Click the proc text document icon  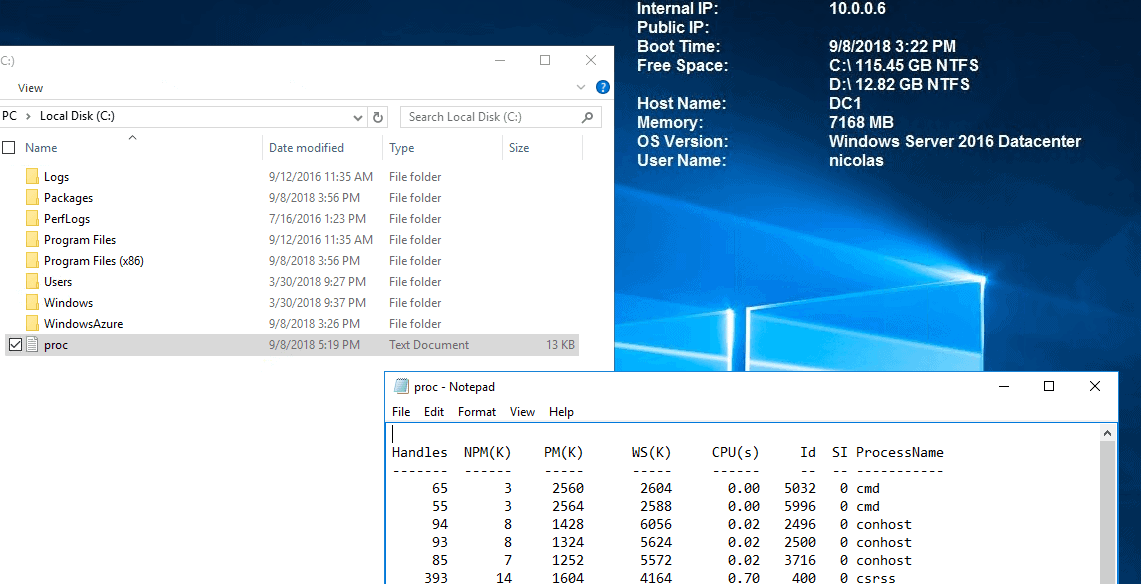point(31,345)
